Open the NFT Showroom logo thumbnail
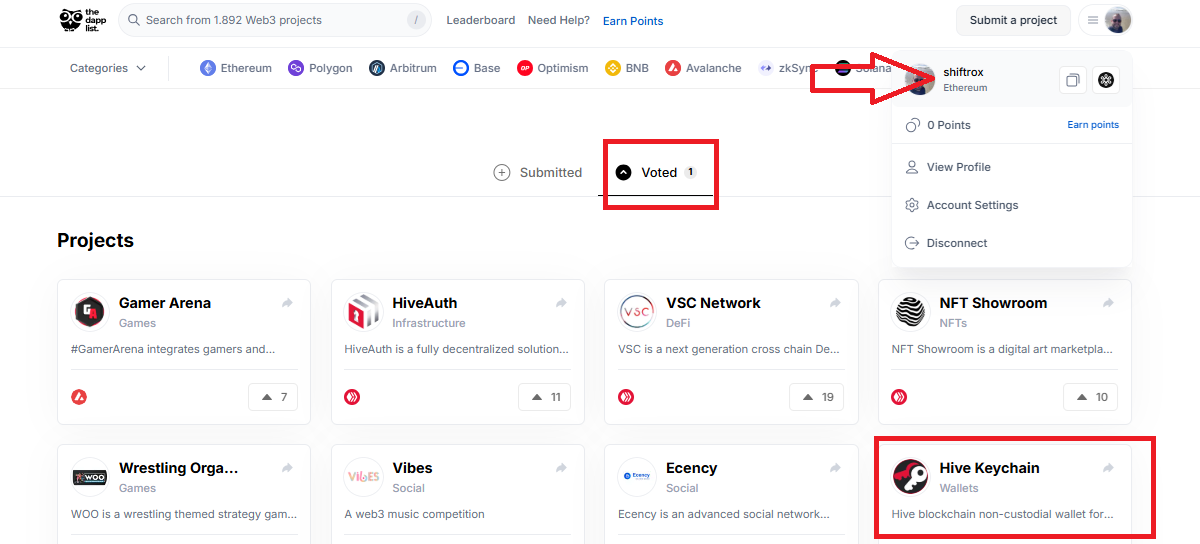 [910, 311]
